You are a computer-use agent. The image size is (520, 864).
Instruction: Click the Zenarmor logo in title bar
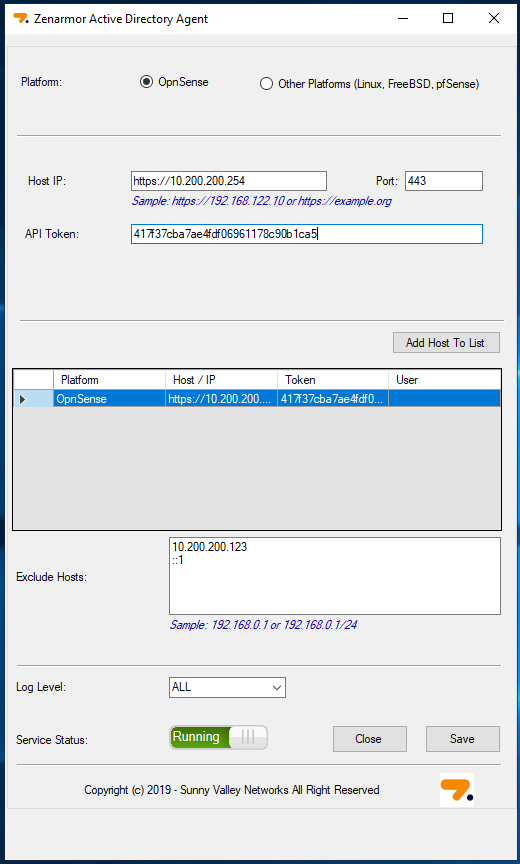coord(21,19)
